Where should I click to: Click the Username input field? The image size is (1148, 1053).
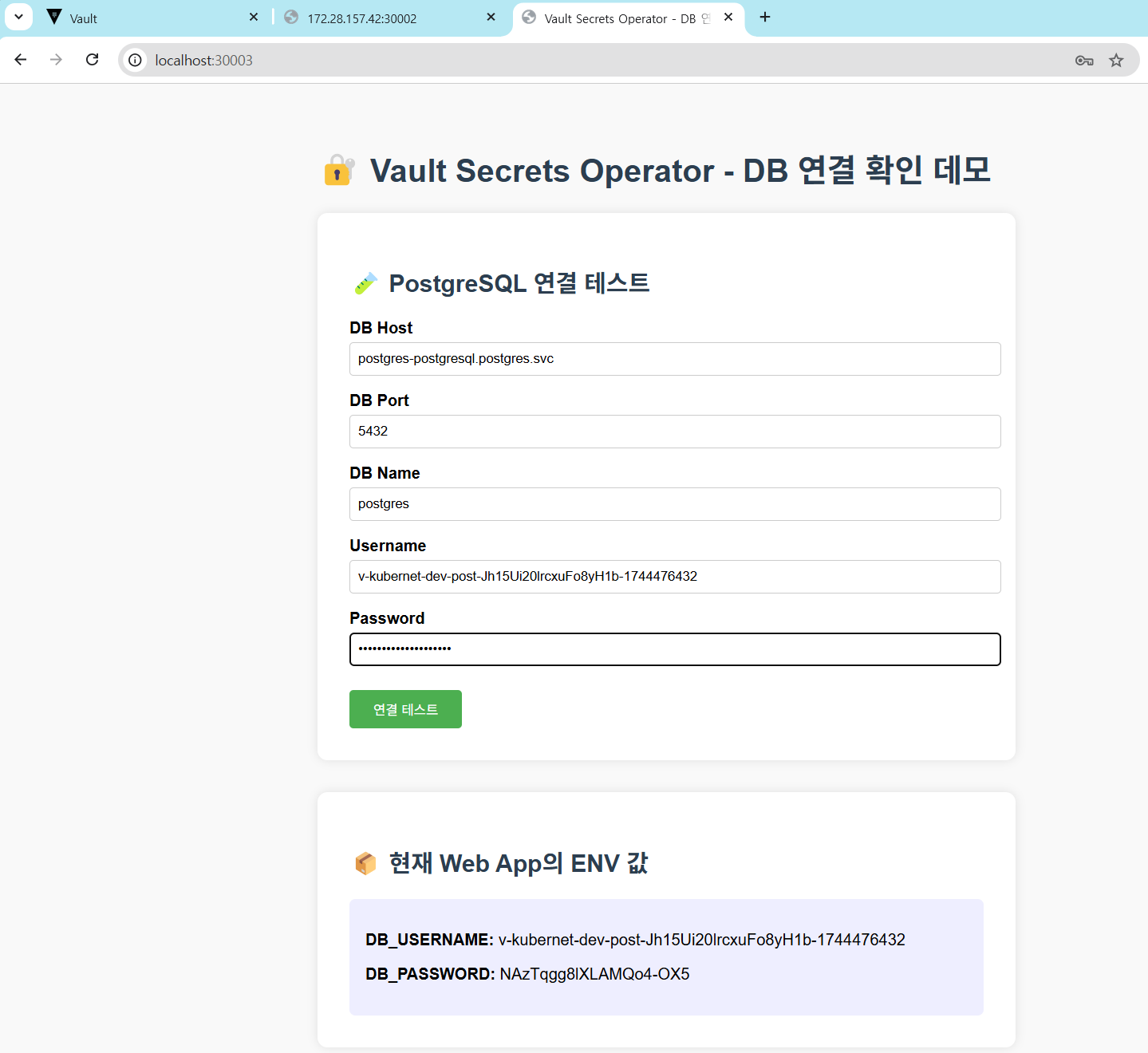point(675,577)
